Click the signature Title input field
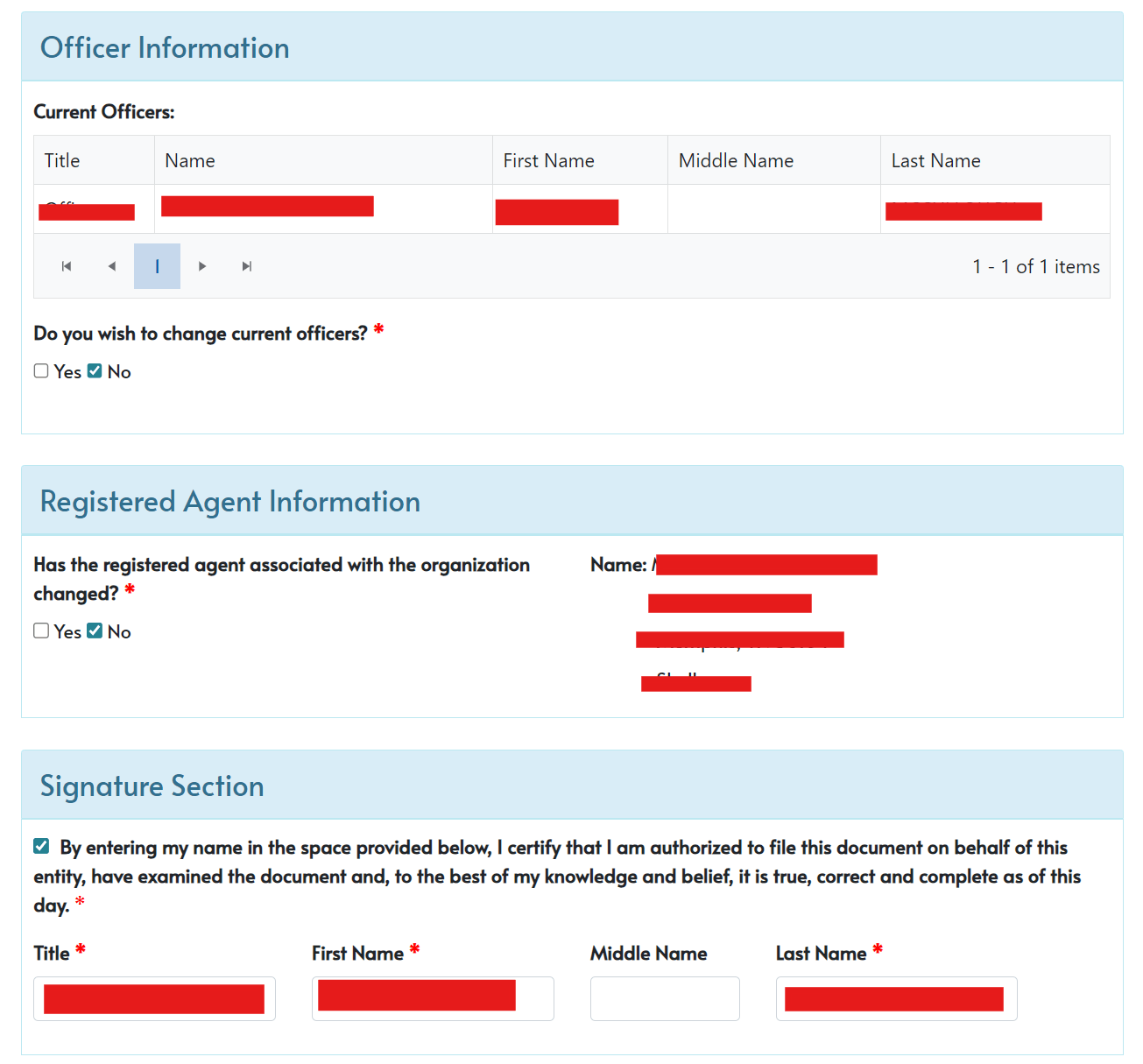The image size is (1143, 1064). tap(154, 998)
